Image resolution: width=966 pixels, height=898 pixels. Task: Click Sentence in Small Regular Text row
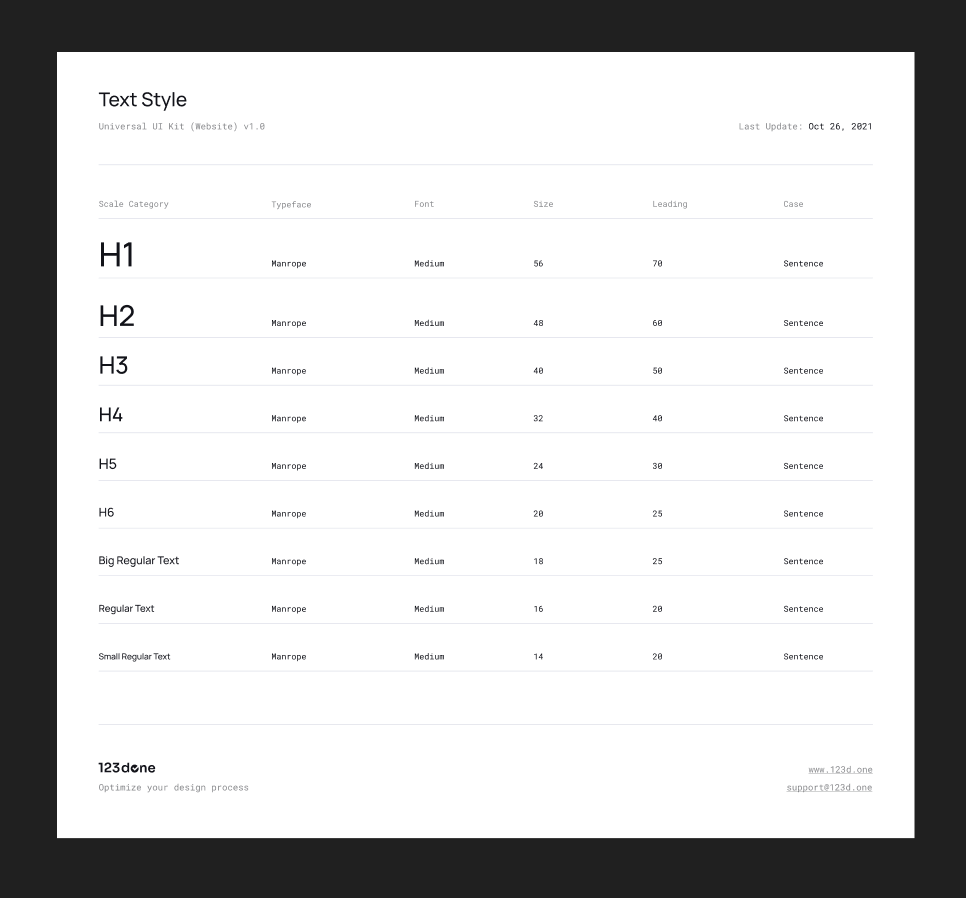point(803,657)
